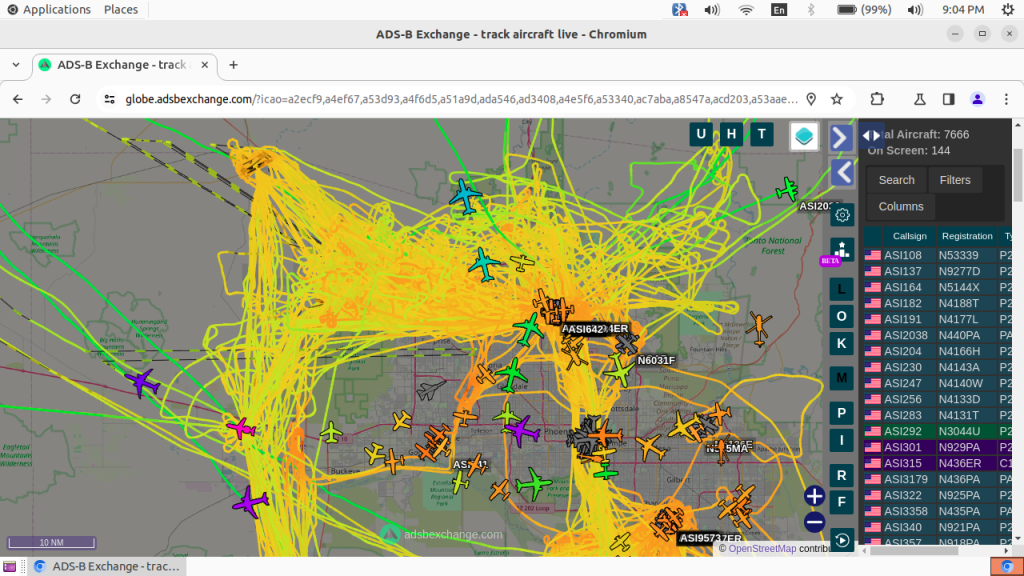Viewport: 1024px width, 576px height.
Task: Expand sidebar with the right chevron button
Action: click(x=841, y=138)
